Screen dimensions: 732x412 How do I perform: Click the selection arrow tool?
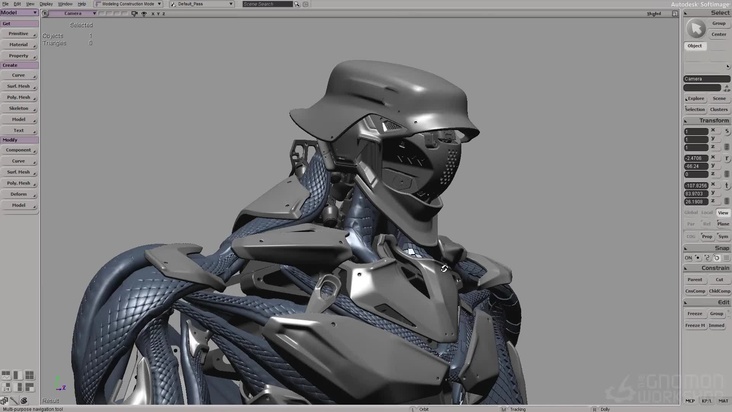pyautogui.click(x=694, y=28)
